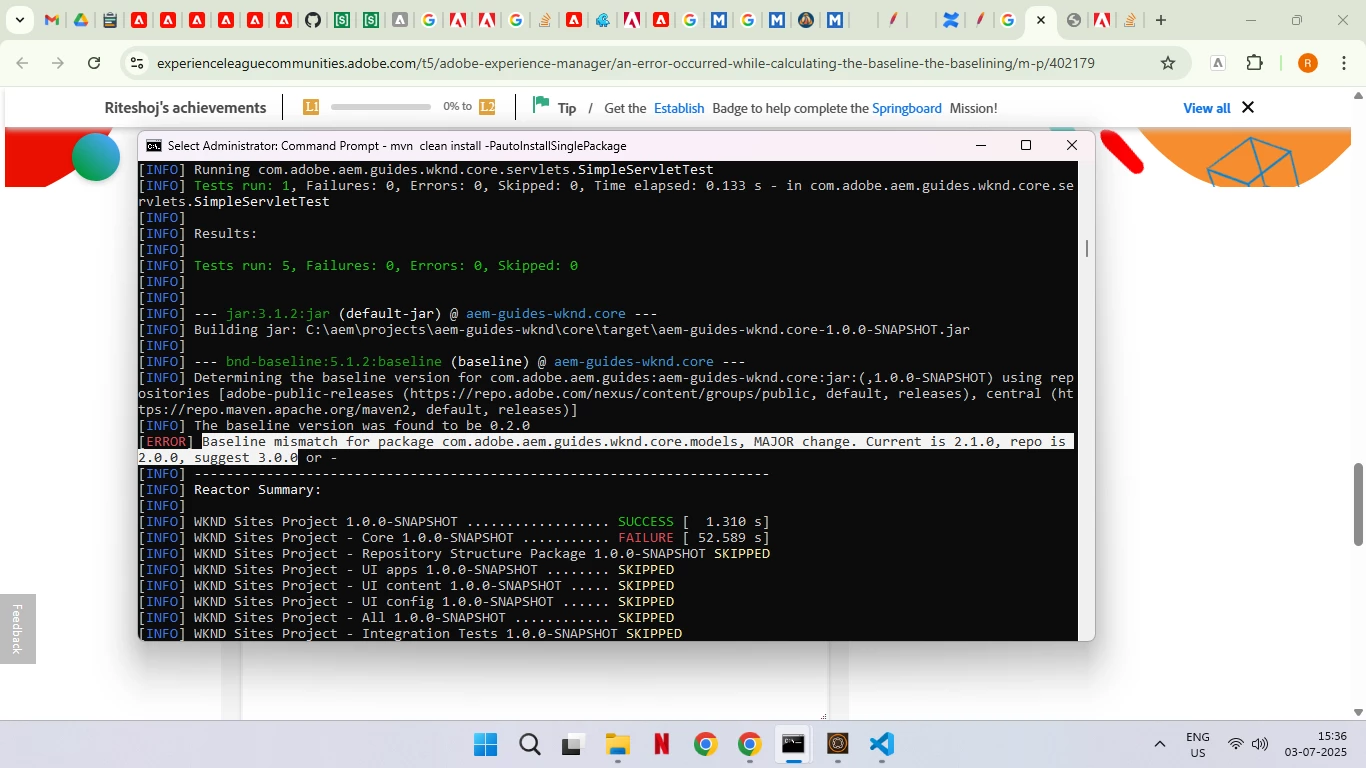Open the Establish badge link
This screenshot has height=768, width=1366.
679,108
